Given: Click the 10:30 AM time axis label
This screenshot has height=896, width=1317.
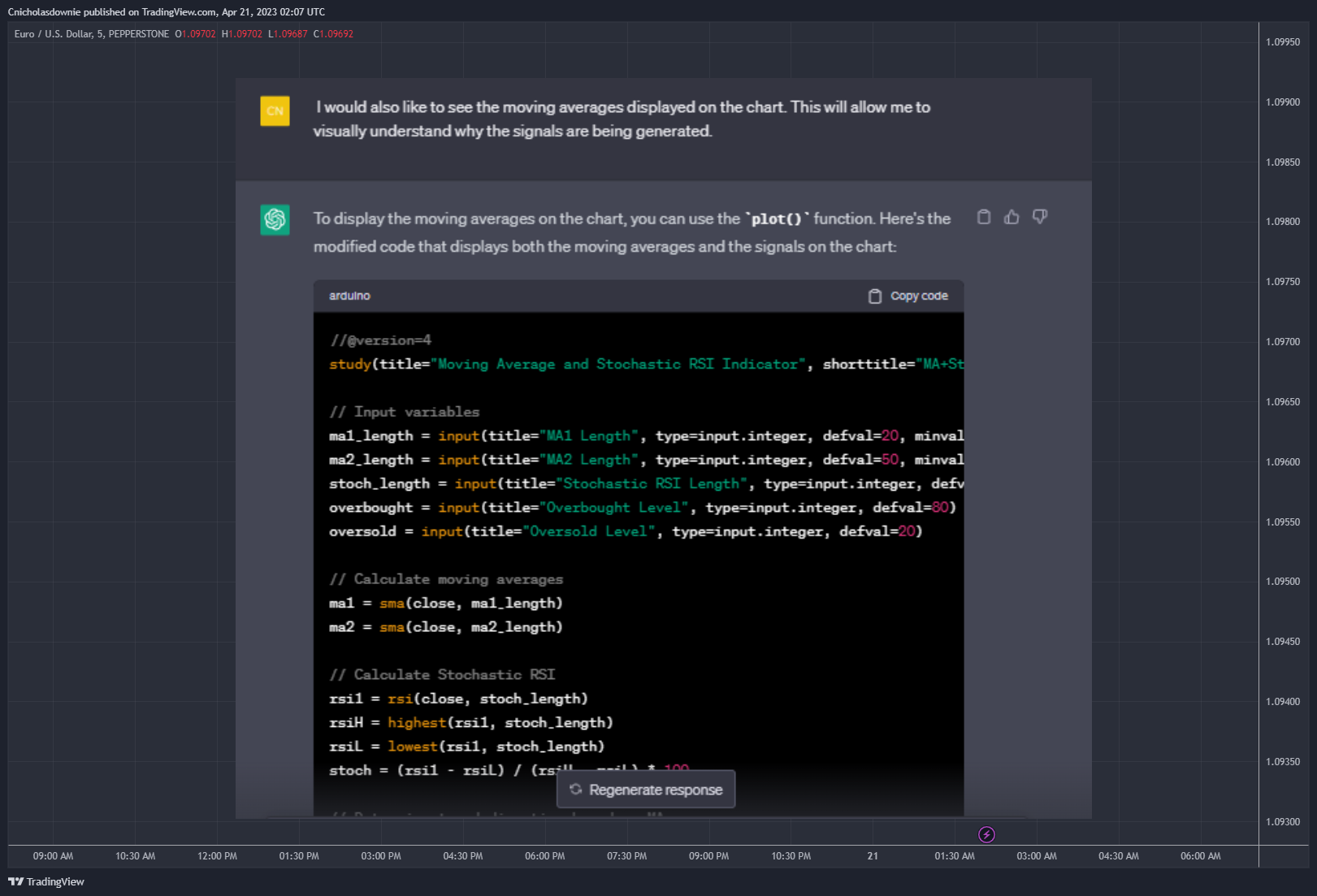Looking at the screenshot, I should click(x=135, y=856).
